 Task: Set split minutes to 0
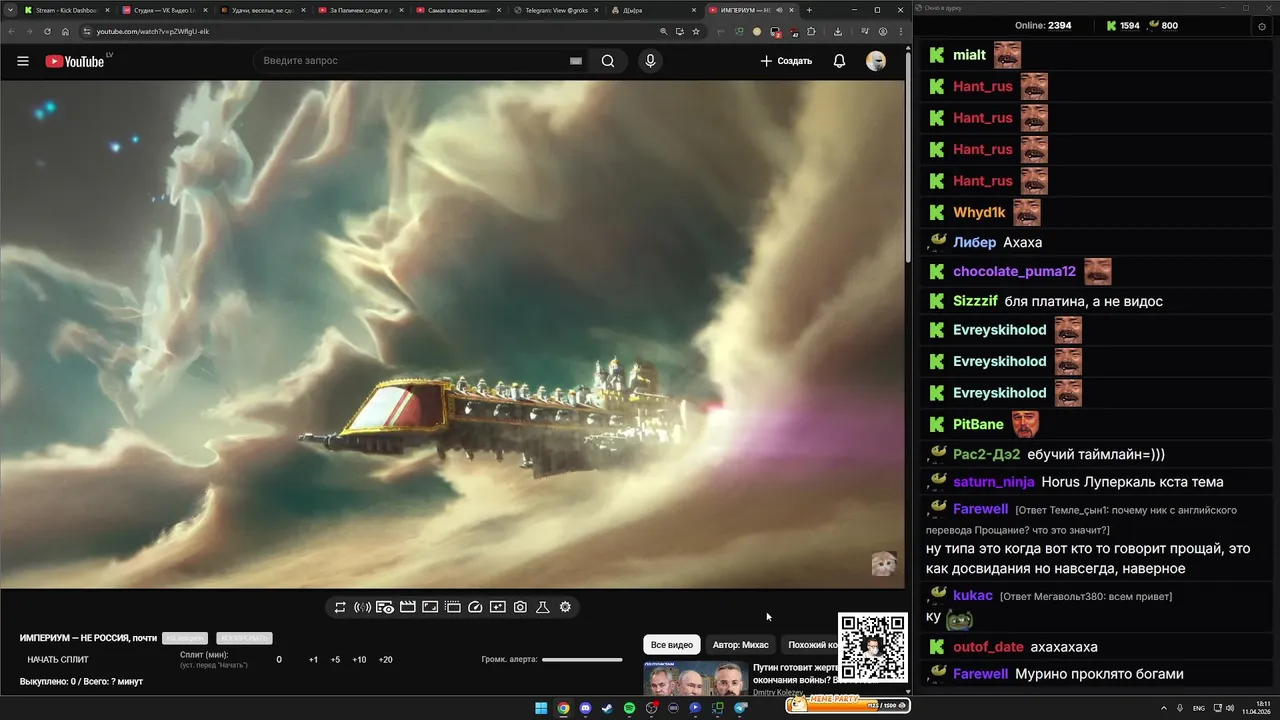point(279,660)
